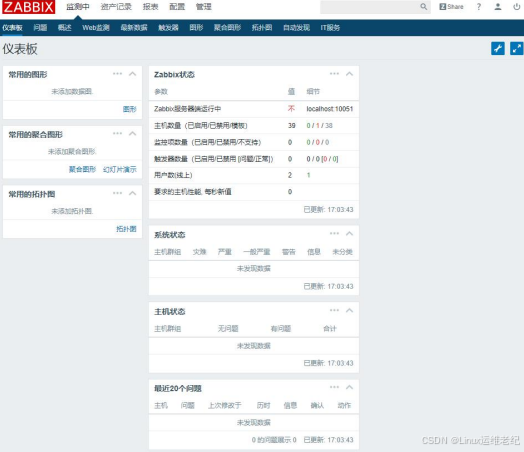Collapse the 最近20个问题 widget
The image size is (524, 452).
pyautogui.click(x=349, y=387)
